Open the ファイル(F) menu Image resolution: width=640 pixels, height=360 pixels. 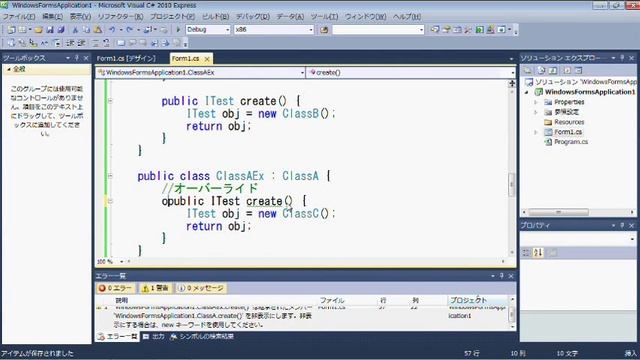point(19,17)
